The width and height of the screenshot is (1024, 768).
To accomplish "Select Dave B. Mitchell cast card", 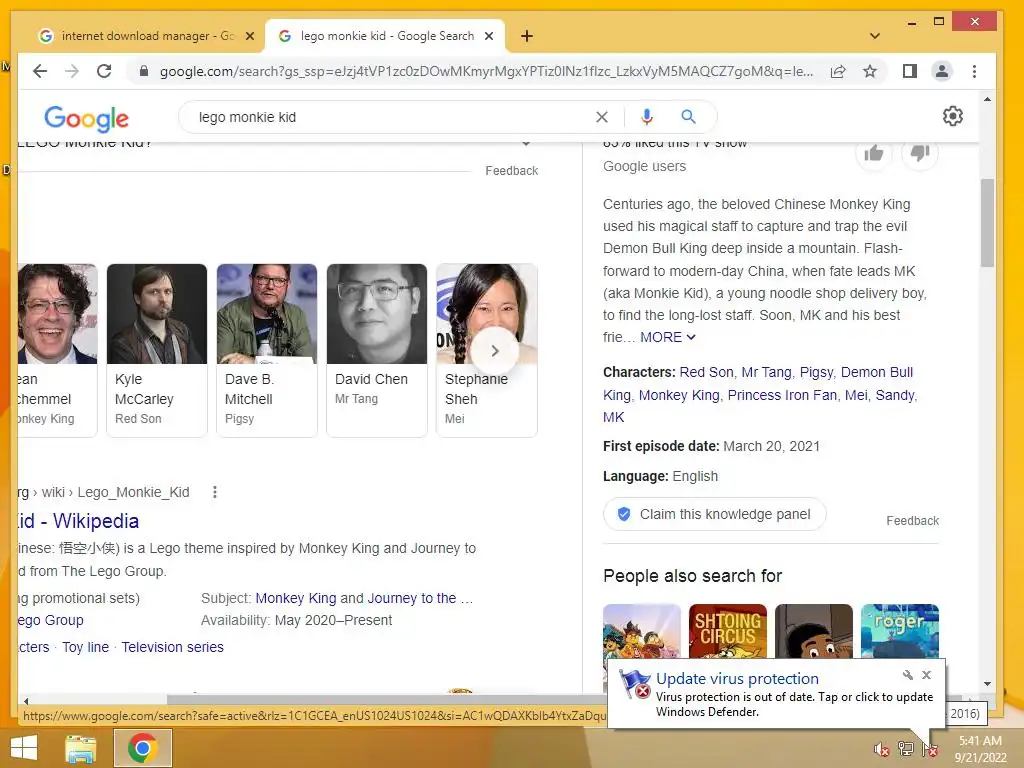I will 266,351.
